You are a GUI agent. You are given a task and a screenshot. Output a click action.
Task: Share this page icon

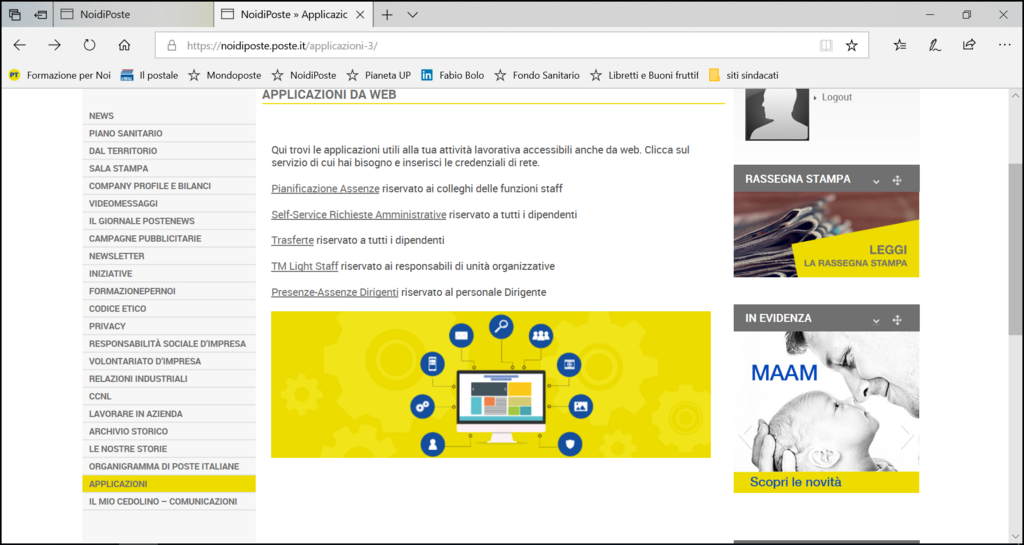coord(969,45)
